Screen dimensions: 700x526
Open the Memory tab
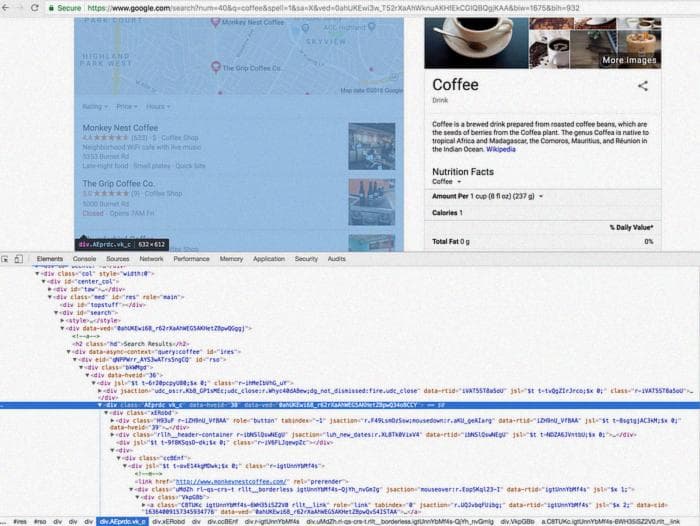tap(231, 259)
